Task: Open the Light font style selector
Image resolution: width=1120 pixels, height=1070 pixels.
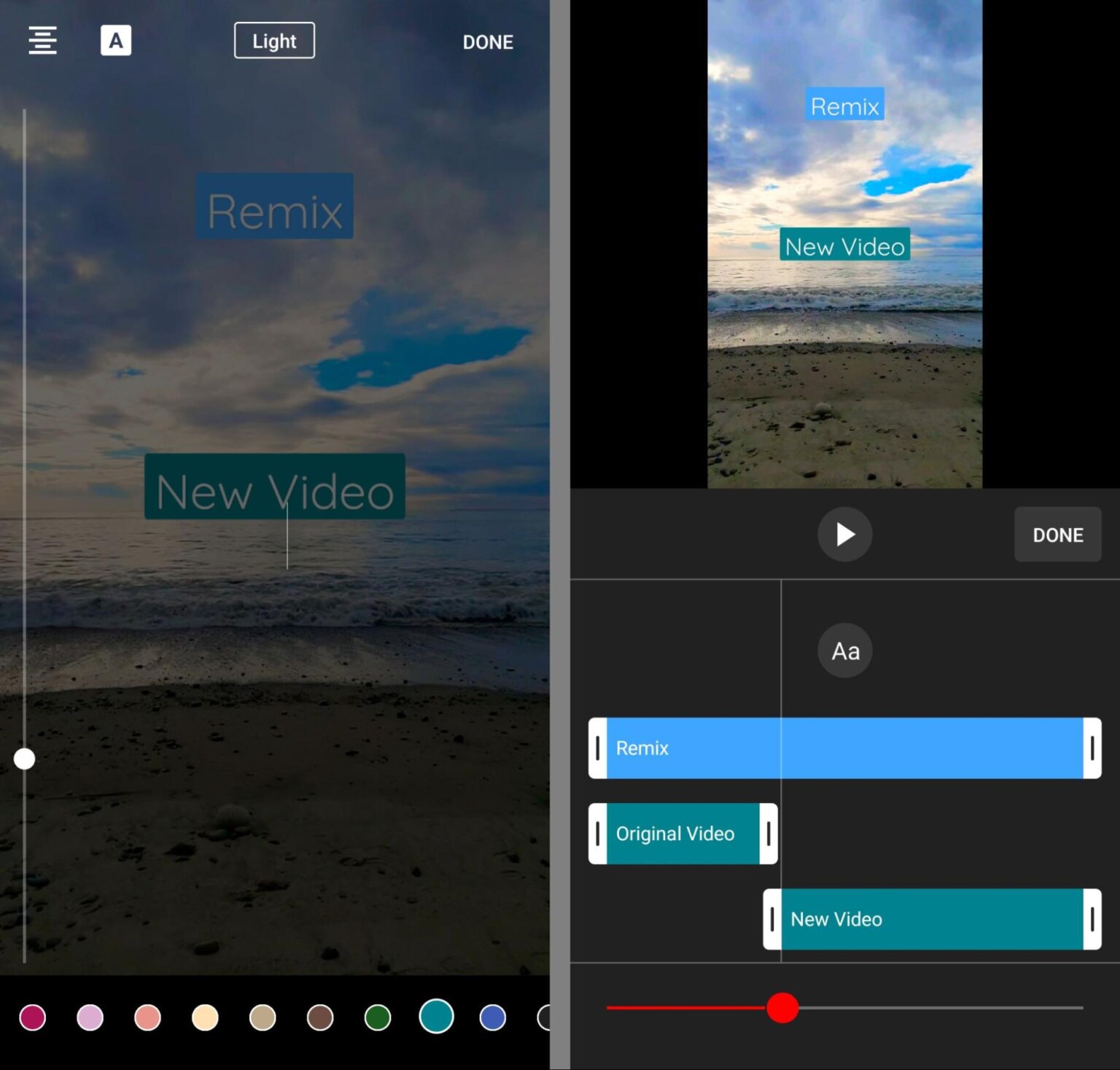Action: tap(274, 40)
